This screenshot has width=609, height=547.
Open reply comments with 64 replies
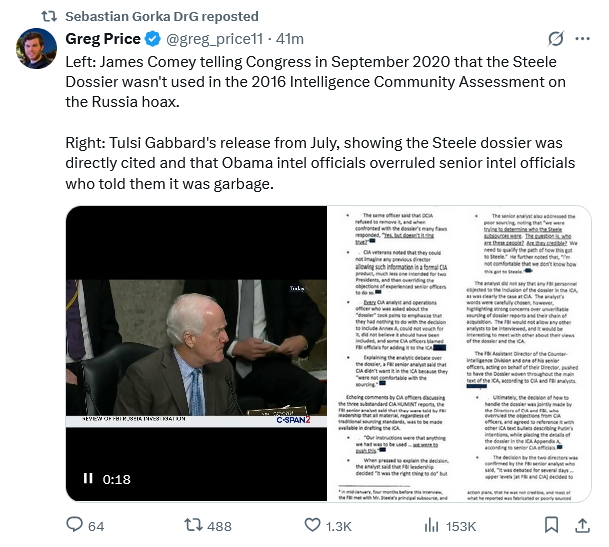[85, 526]
